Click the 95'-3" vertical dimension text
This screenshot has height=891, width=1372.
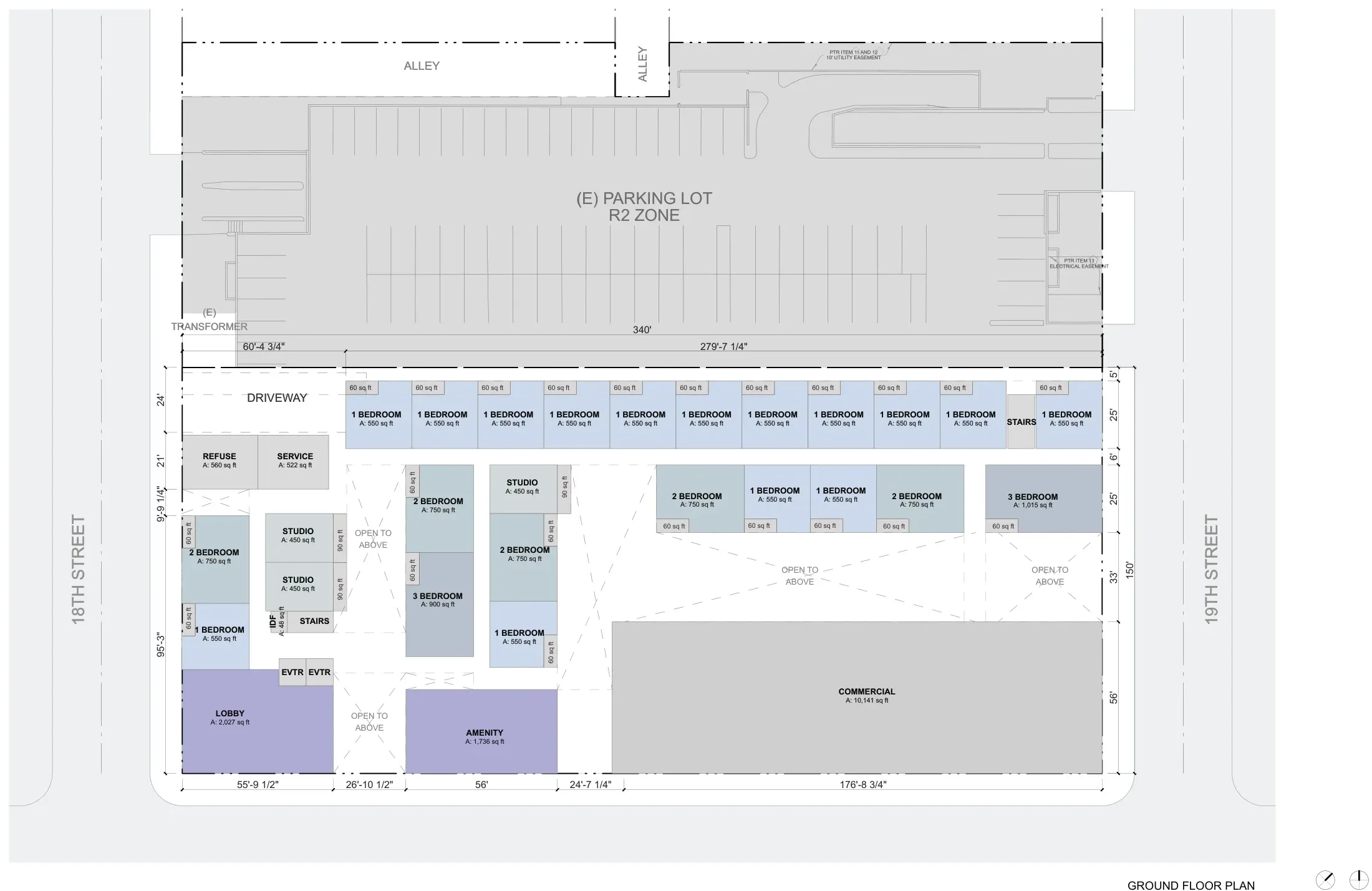(161, 645)
